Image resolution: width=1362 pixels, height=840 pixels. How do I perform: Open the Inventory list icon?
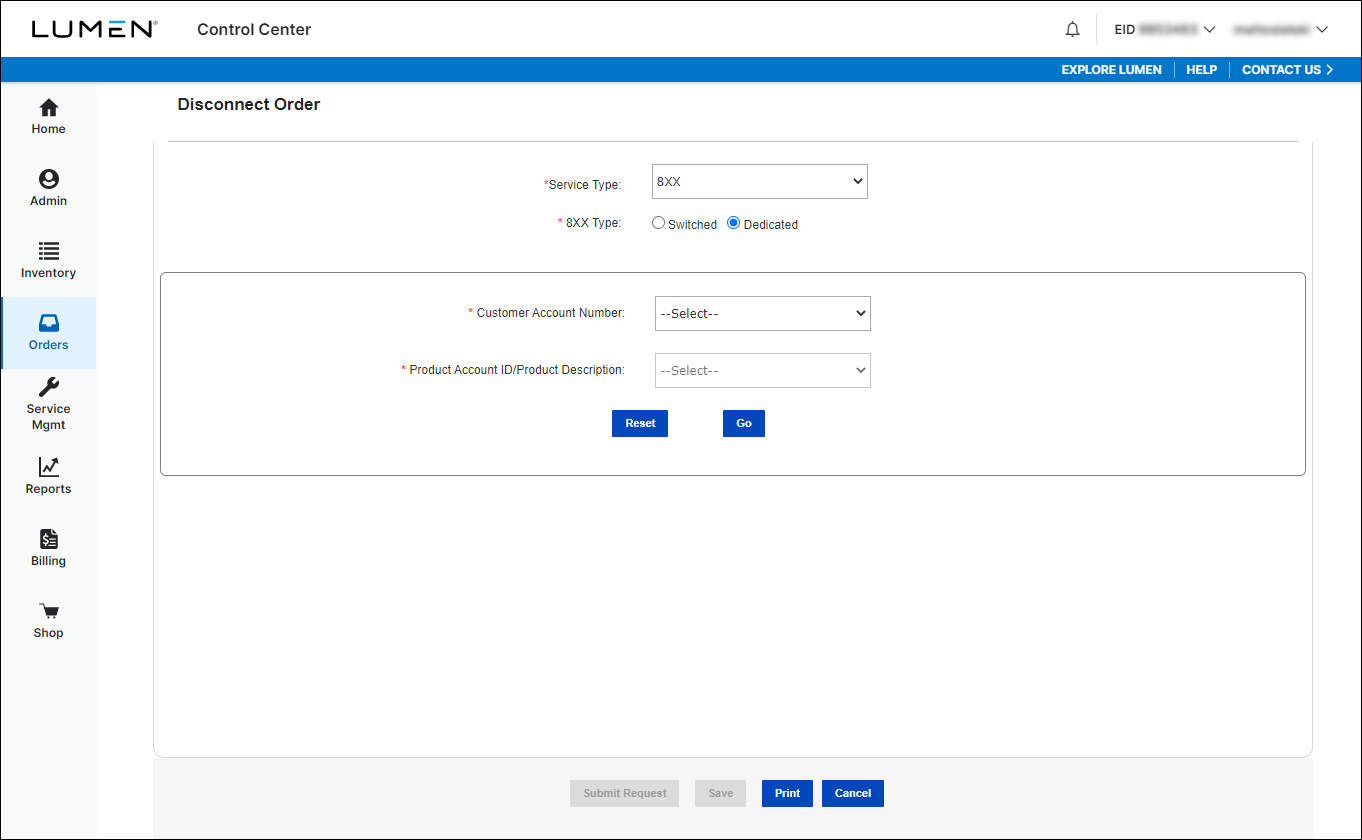tap(48, 251)
